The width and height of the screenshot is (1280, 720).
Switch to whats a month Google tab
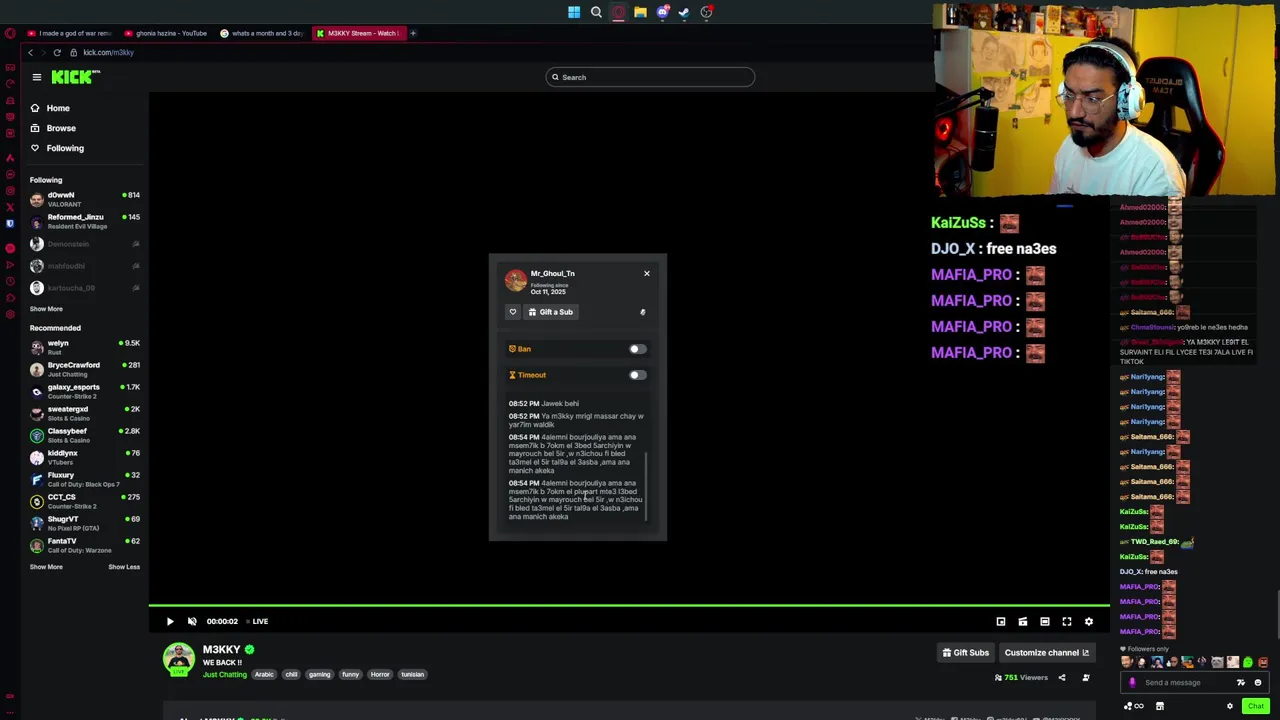(x=262, y=33)
